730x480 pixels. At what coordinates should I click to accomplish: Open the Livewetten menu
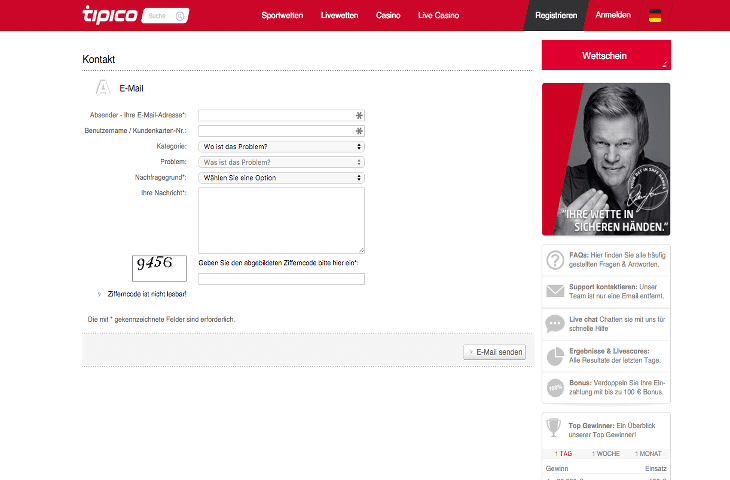[x=339, y=15]
